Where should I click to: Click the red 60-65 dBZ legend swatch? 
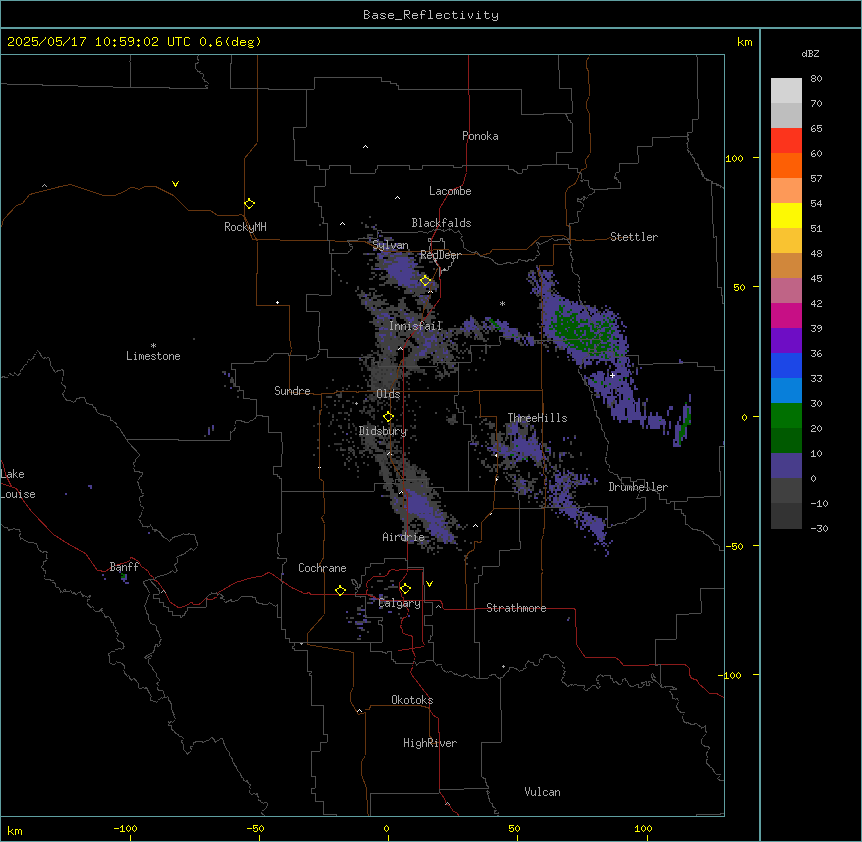(x=786, y=140)
